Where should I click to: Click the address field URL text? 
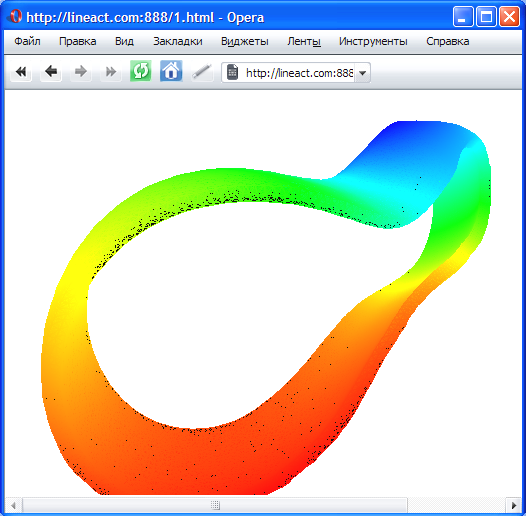(x=300, y=73)
